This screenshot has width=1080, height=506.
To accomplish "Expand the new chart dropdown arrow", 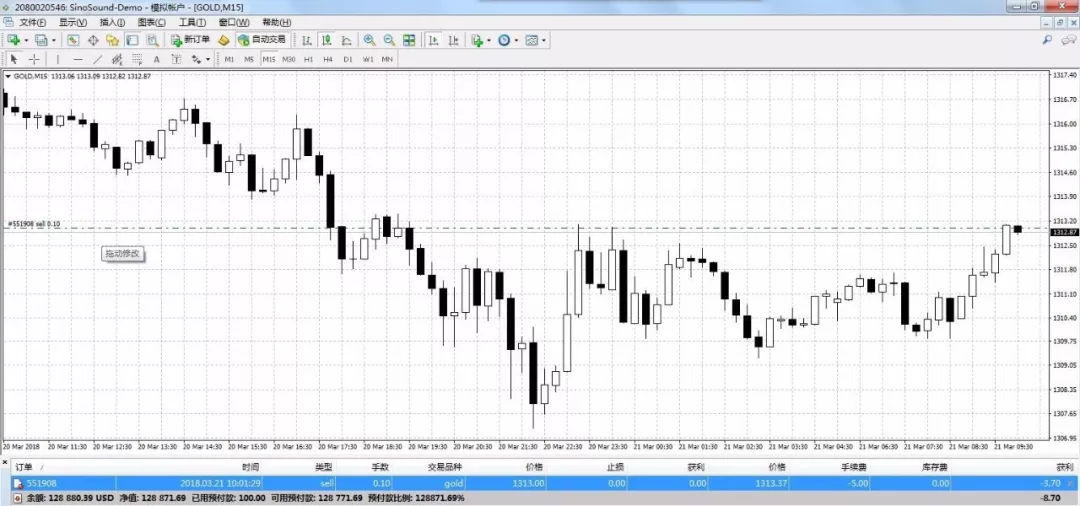I will click(x=26, y=40).
